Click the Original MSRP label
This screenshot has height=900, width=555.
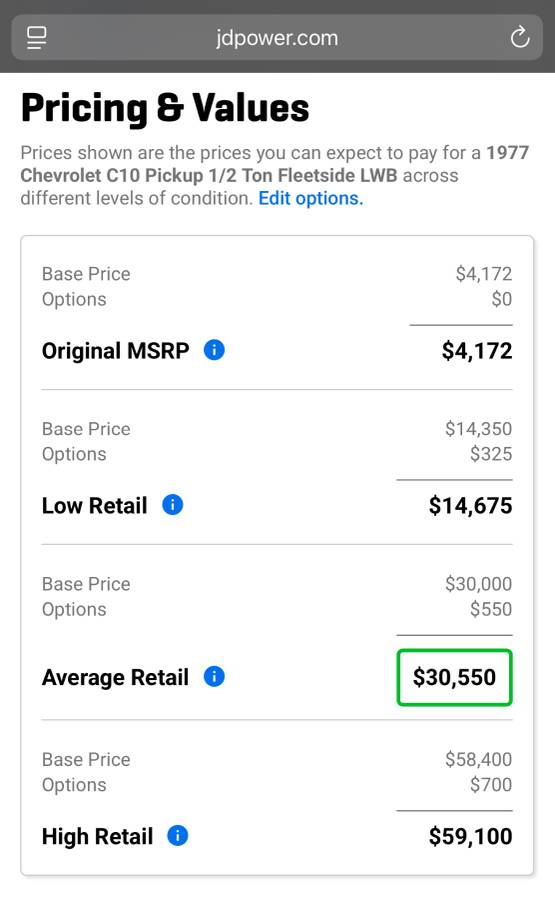pyautogui.click(x=115, y=351)
